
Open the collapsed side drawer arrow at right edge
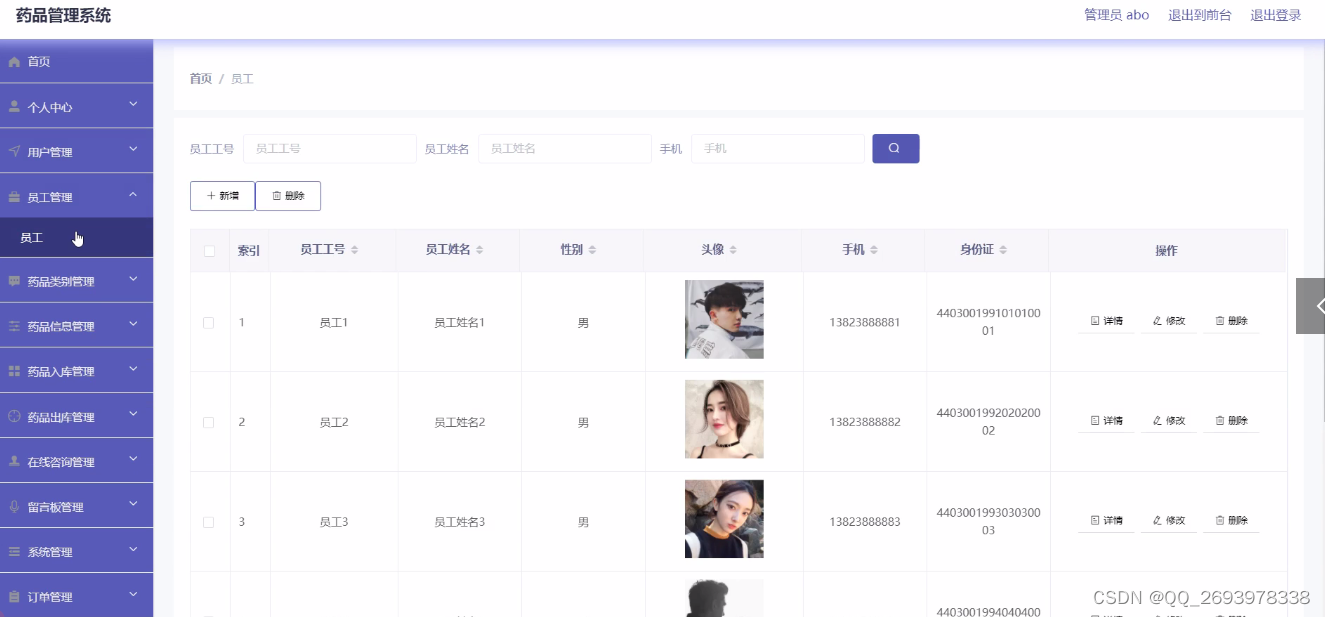click(1311, 306)
